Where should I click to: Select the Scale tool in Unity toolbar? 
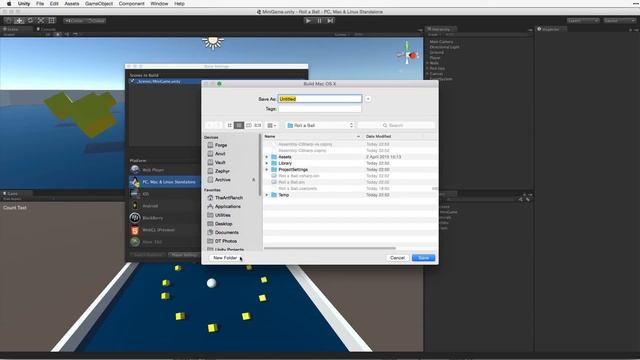(41, 20)
